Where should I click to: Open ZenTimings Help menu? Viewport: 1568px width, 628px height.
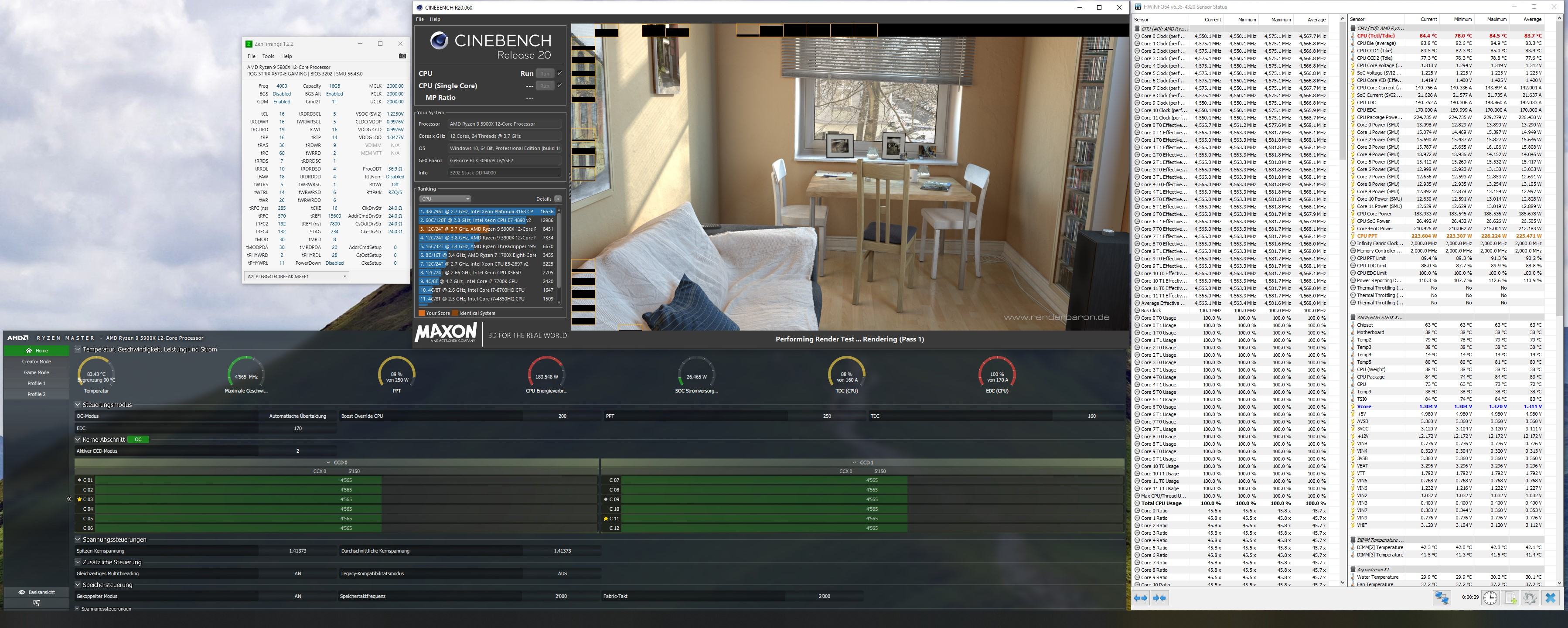[286, 56]
